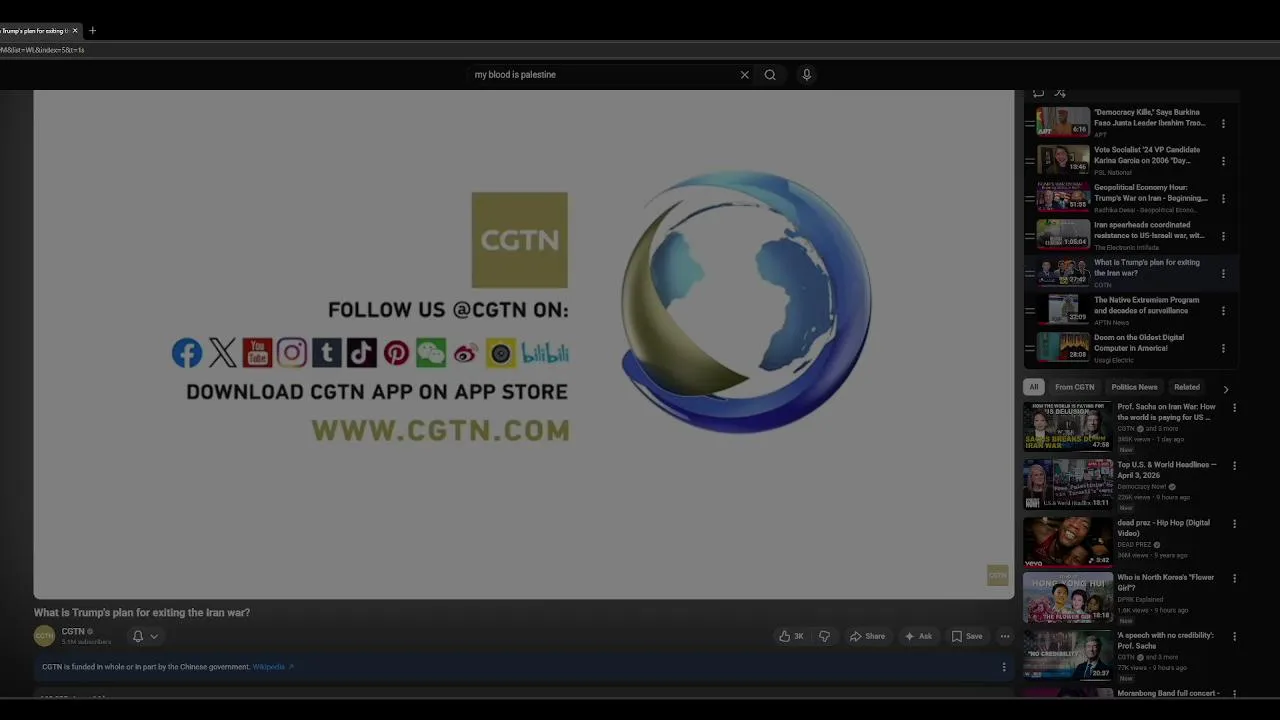This screenshot has height=720, width=1280.
Task: Click 'DPRK Explained' channel name text
Action: (x=1139, y=599)
